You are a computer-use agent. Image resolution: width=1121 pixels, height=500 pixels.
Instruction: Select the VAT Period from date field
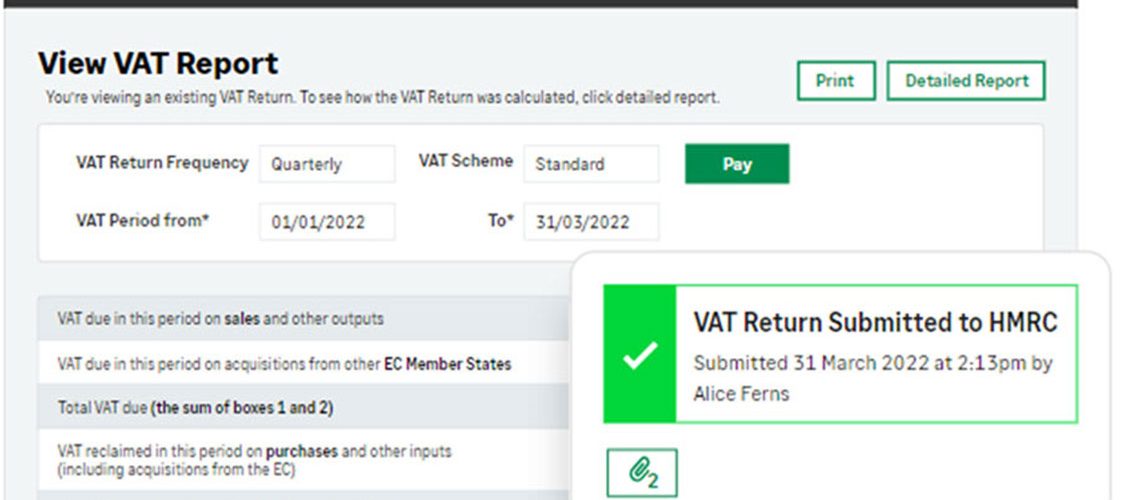(x=327, y=222)
